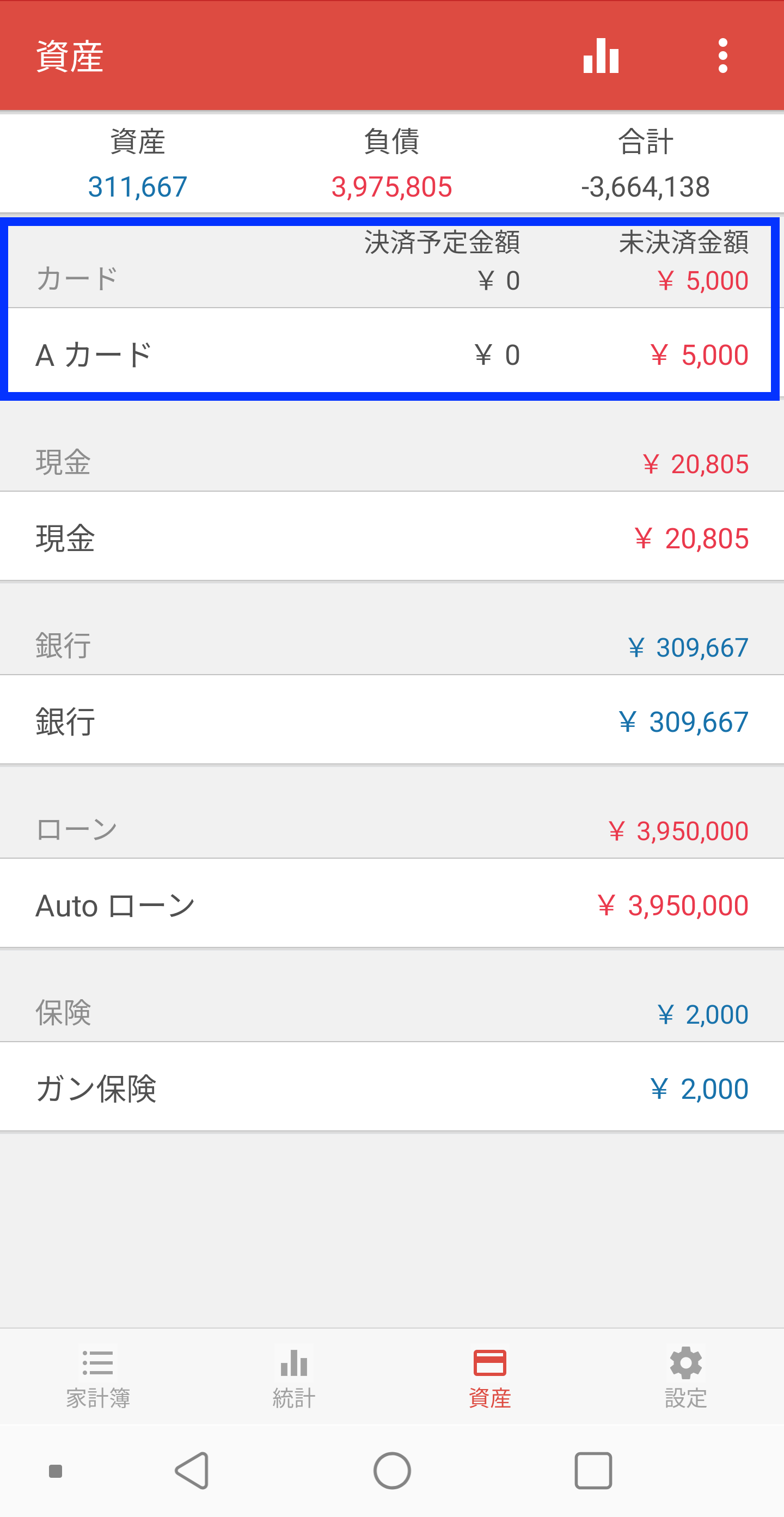Image resolution: width=784 pixels, height=1517 pixels.
Task: Tap the 負債 total 3,975,805
Action: point(391,187)
